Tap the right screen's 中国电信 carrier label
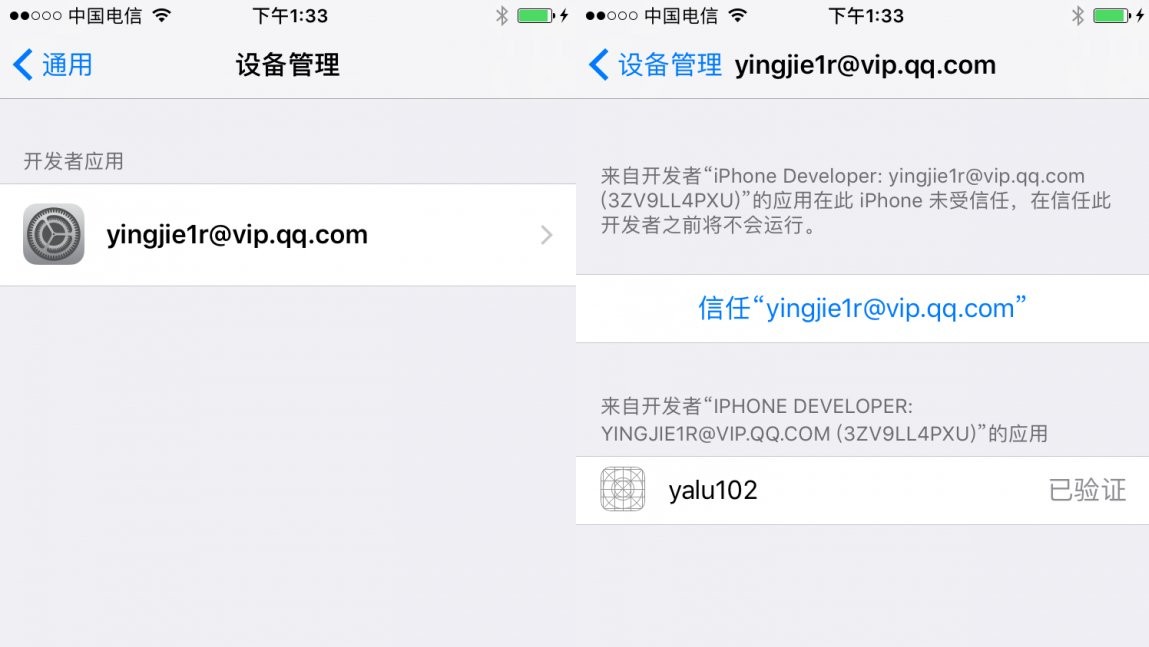1149x647 pixels. click(681, 15)
